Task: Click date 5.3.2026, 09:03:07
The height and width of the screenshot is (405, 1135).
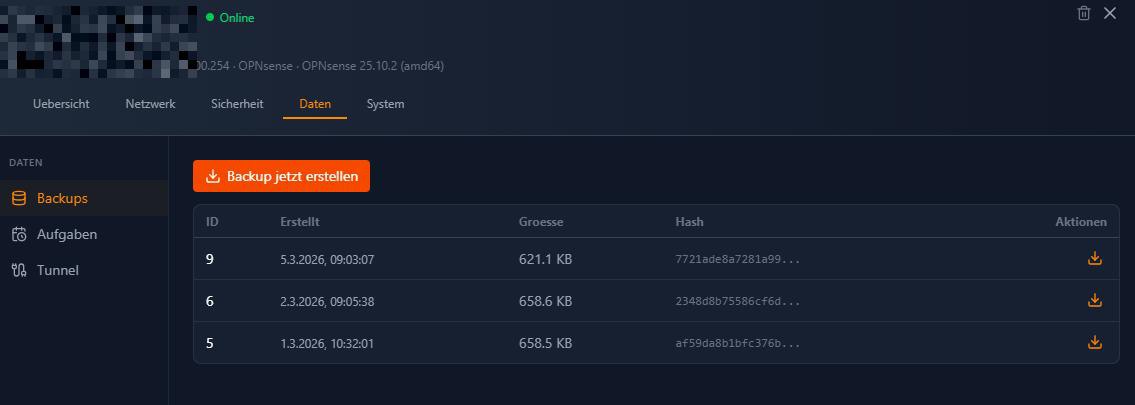Action: pos(327,260)
